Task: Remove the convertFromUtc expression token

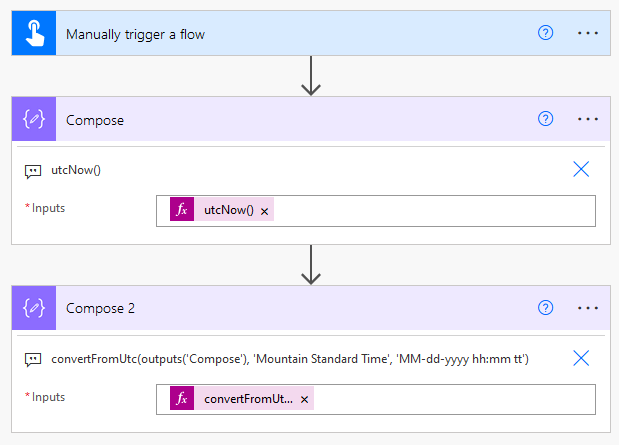Action: [x=303, y=400]
